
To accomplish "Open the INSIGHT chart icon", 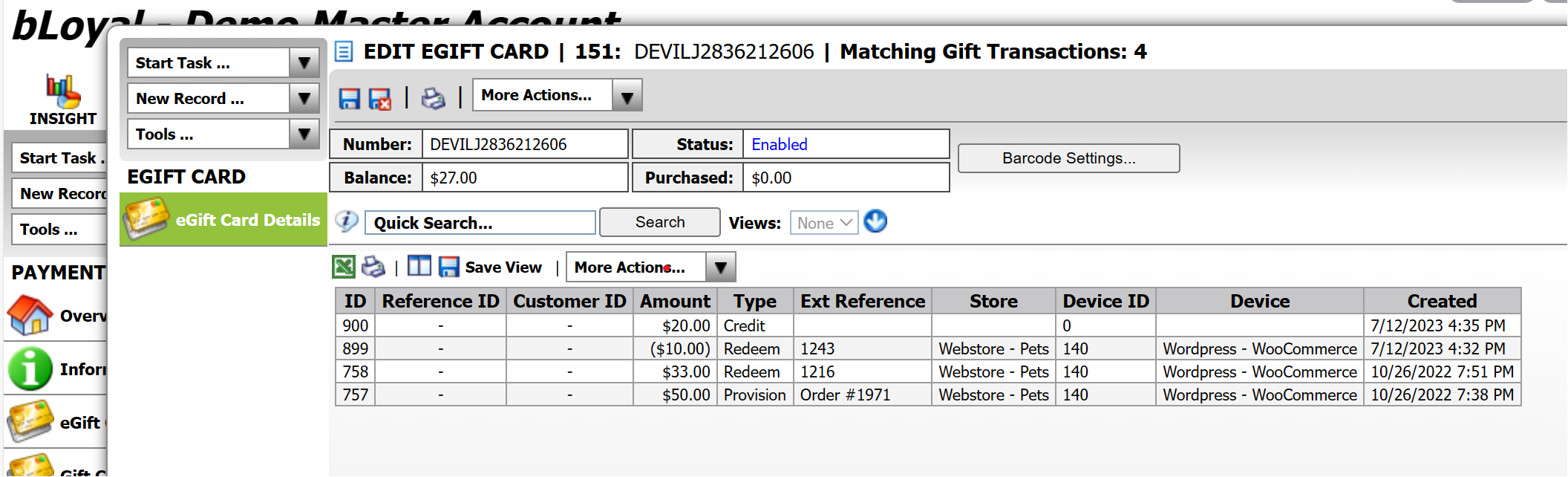I will coord(62,91).
